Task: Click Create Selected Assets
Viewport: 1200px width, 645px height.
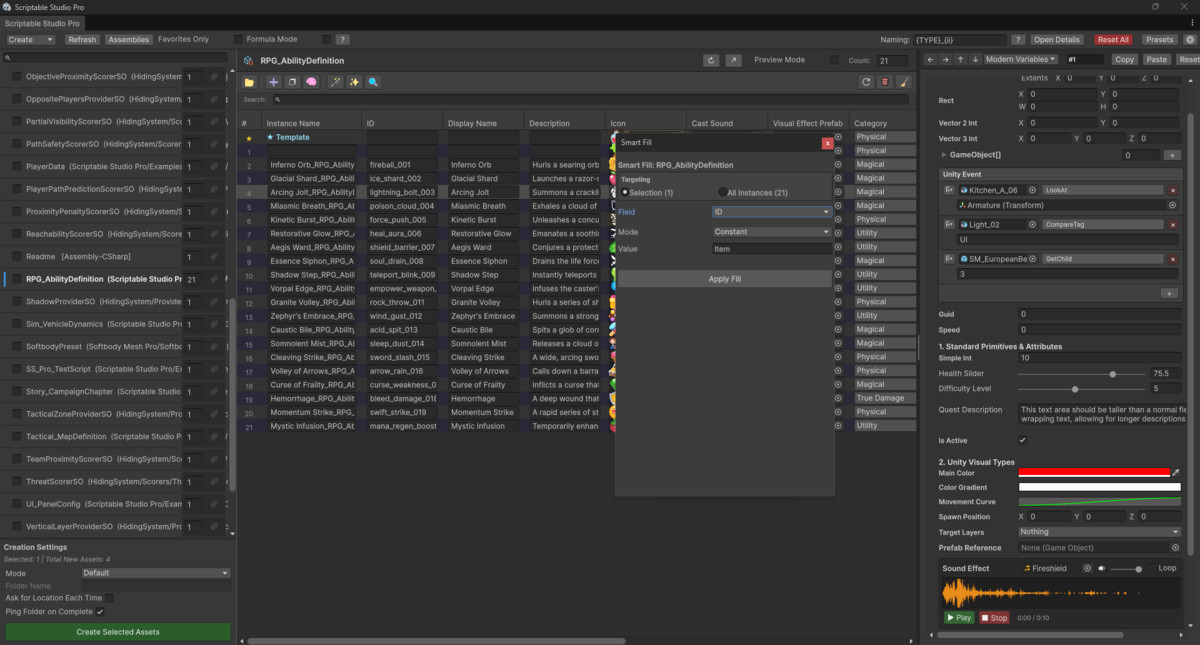Action: (117, 632)
